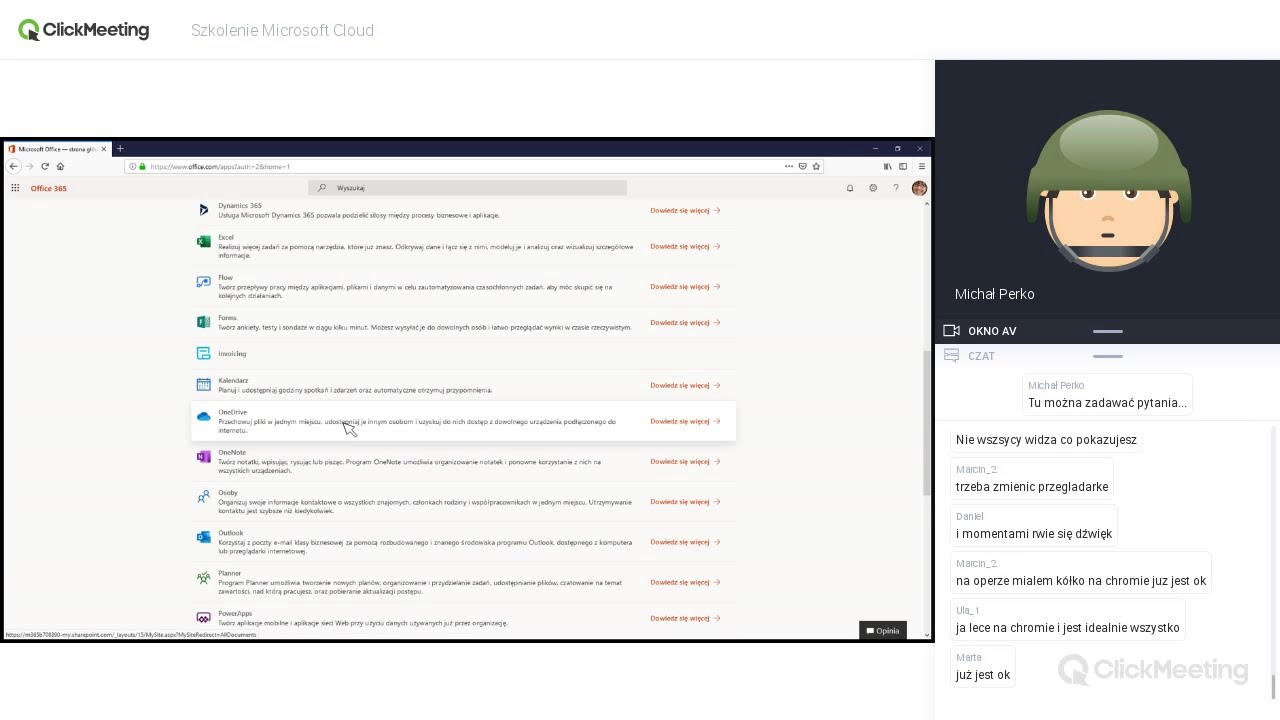
Task: Click Dowiedz się więcej for Excel
Action: [x=685, y=246]
